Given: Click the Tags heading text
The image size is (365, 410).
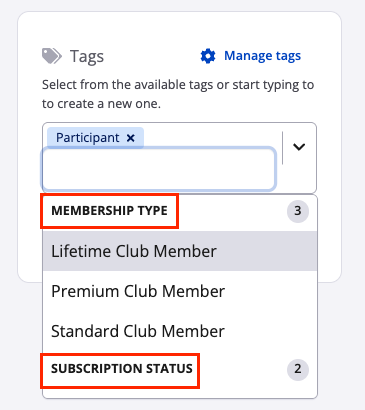Looking at the screenshot, I should [87, 56].
